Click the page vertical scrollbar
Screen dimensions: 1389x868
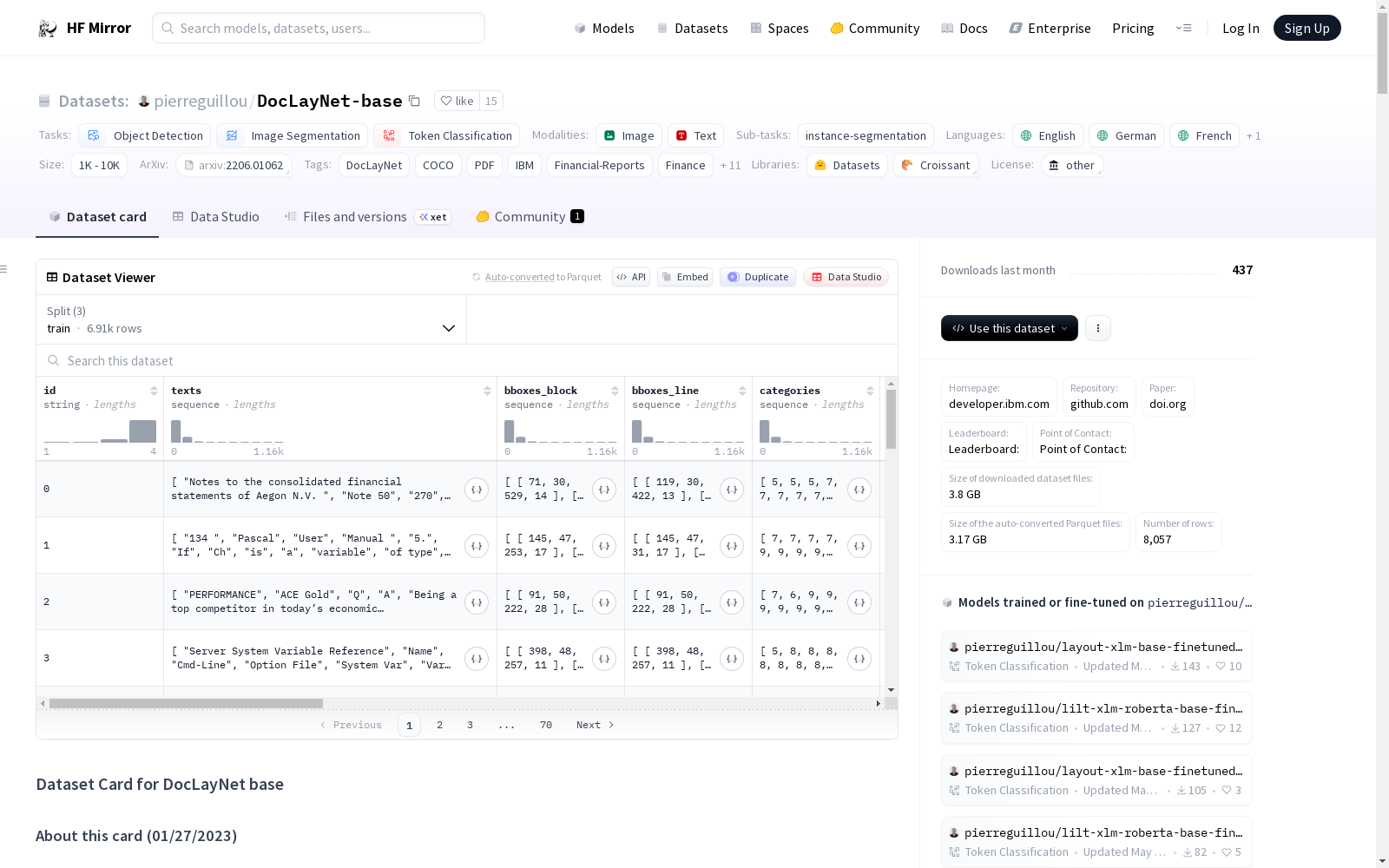click(x=1382, y=54)
